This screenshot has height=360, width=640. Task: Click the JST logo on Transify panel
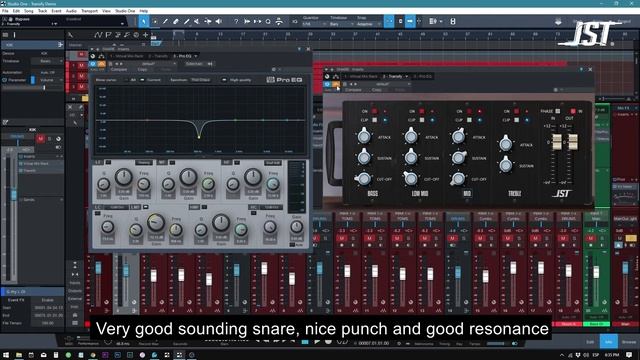click(562, 193)
